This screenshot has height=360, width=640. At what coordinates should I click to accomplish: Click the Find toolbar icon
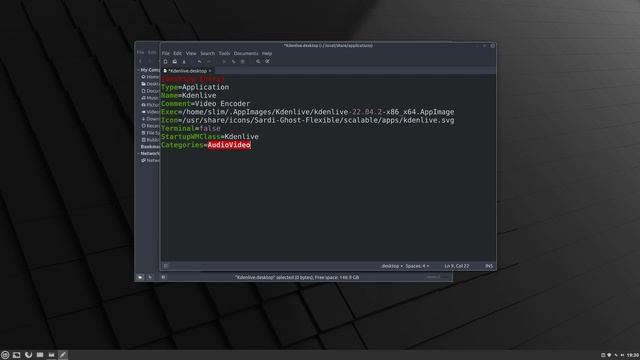(x=258, y=62)
